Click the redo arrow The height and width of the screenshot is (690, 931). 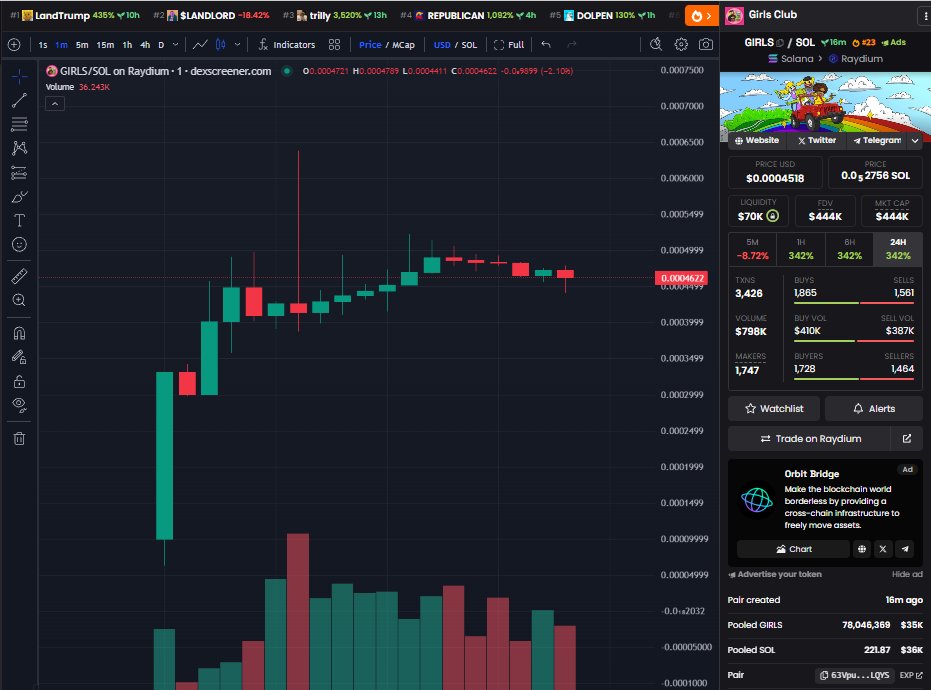[571, 45]
